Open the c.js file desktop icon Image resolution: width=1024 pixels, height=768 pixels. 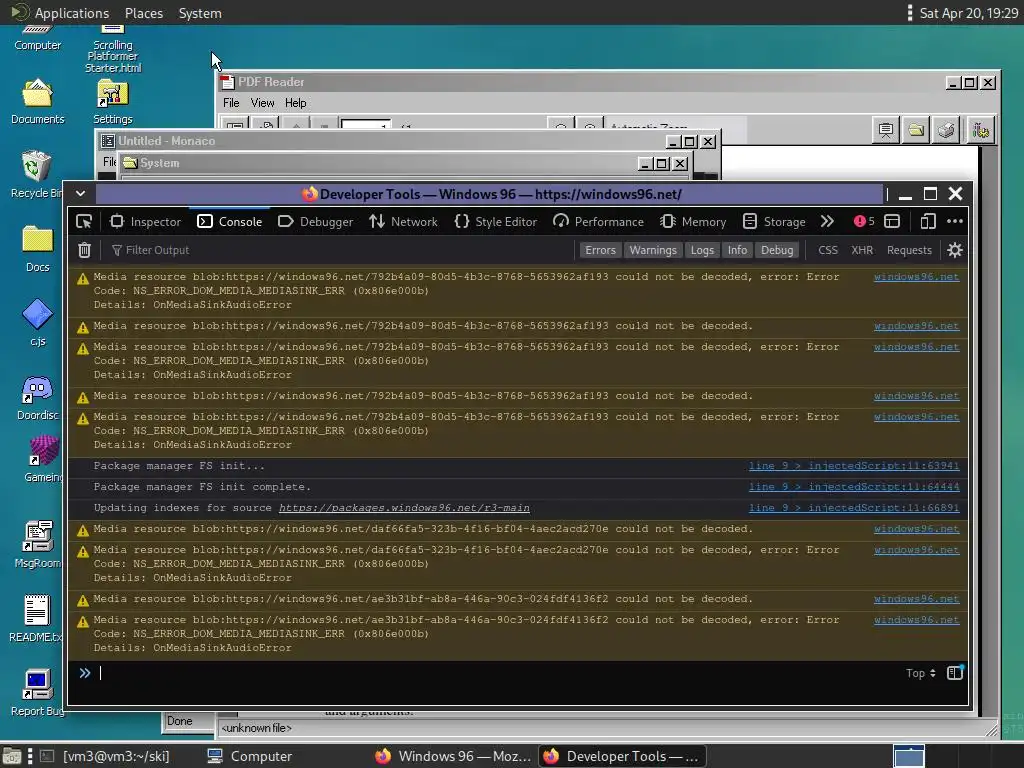coord(37,323)
